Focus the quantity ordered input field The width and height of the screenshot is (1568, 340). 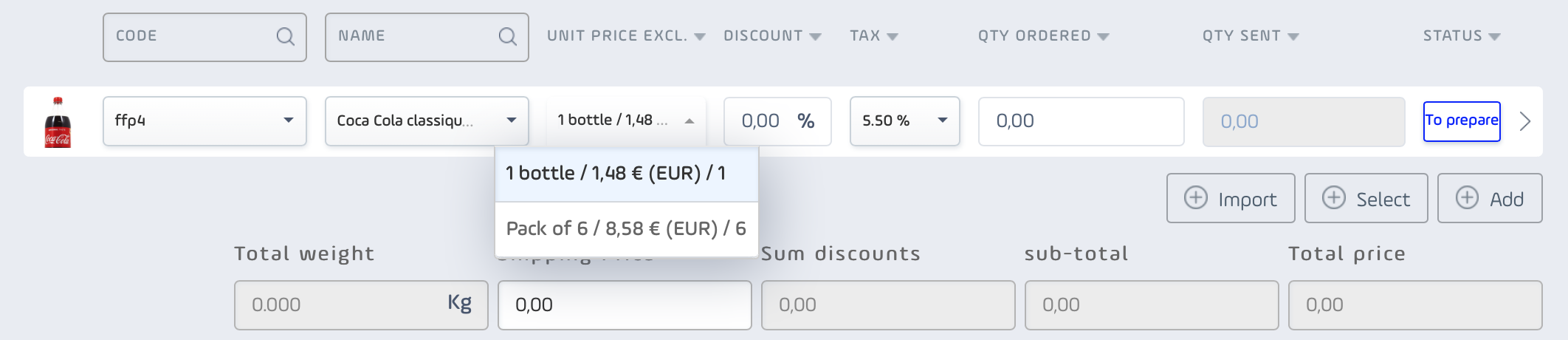(x=1081, y=121)
